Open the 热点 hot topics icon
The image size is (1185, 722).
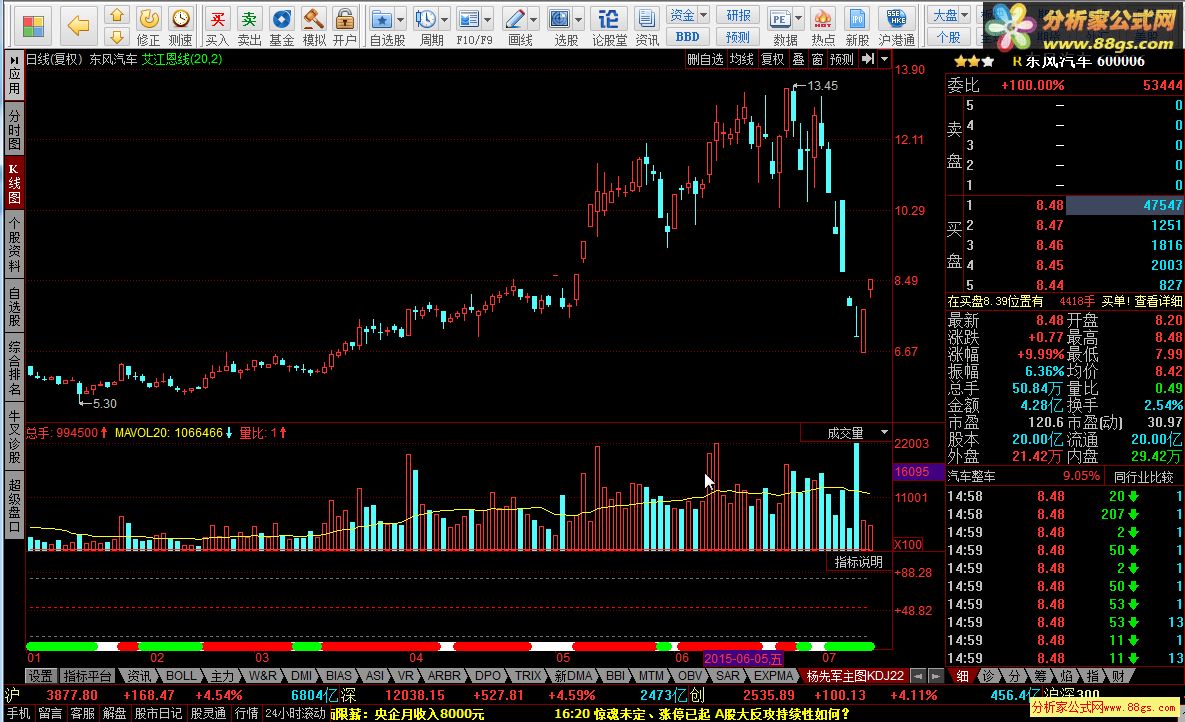pyautogui.click(x=823, y=26)
